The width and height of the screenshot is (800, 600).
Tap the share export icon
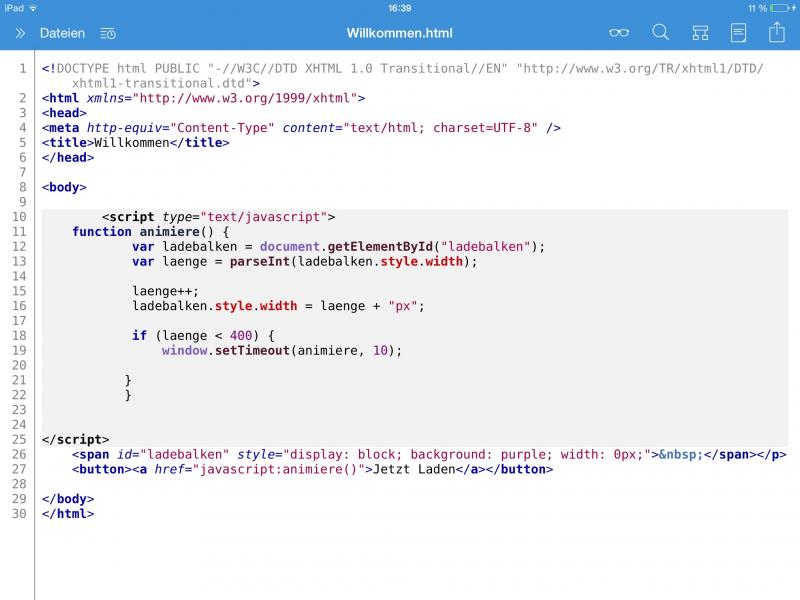pos(776,33)
